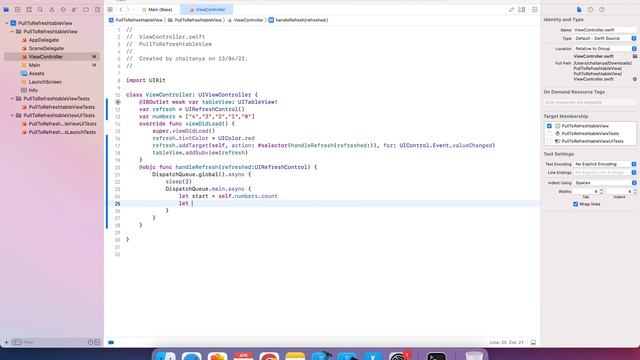Select the ViewController editor tab

(x=207, y=9)
